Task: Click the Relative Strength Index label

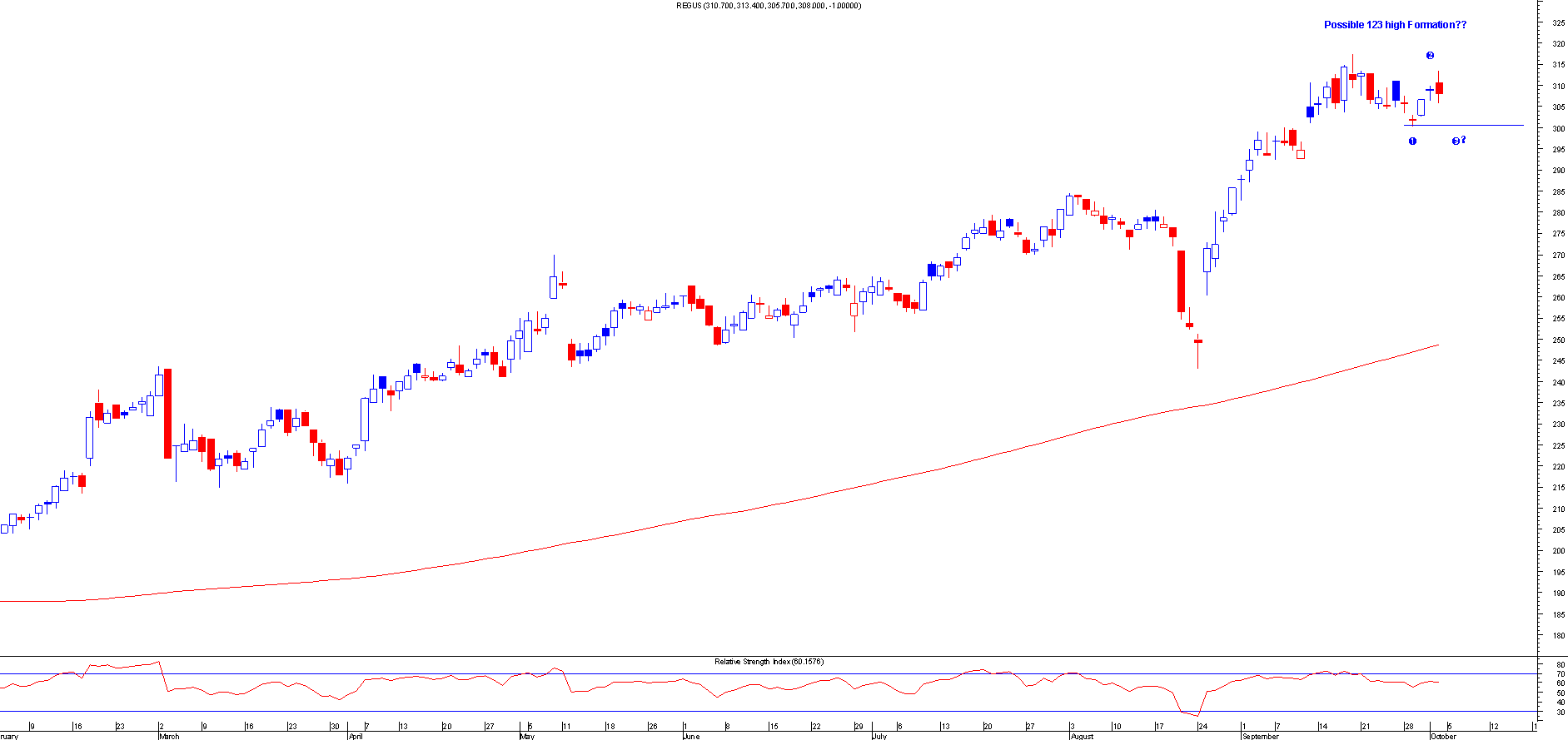Action: [768, 662]
